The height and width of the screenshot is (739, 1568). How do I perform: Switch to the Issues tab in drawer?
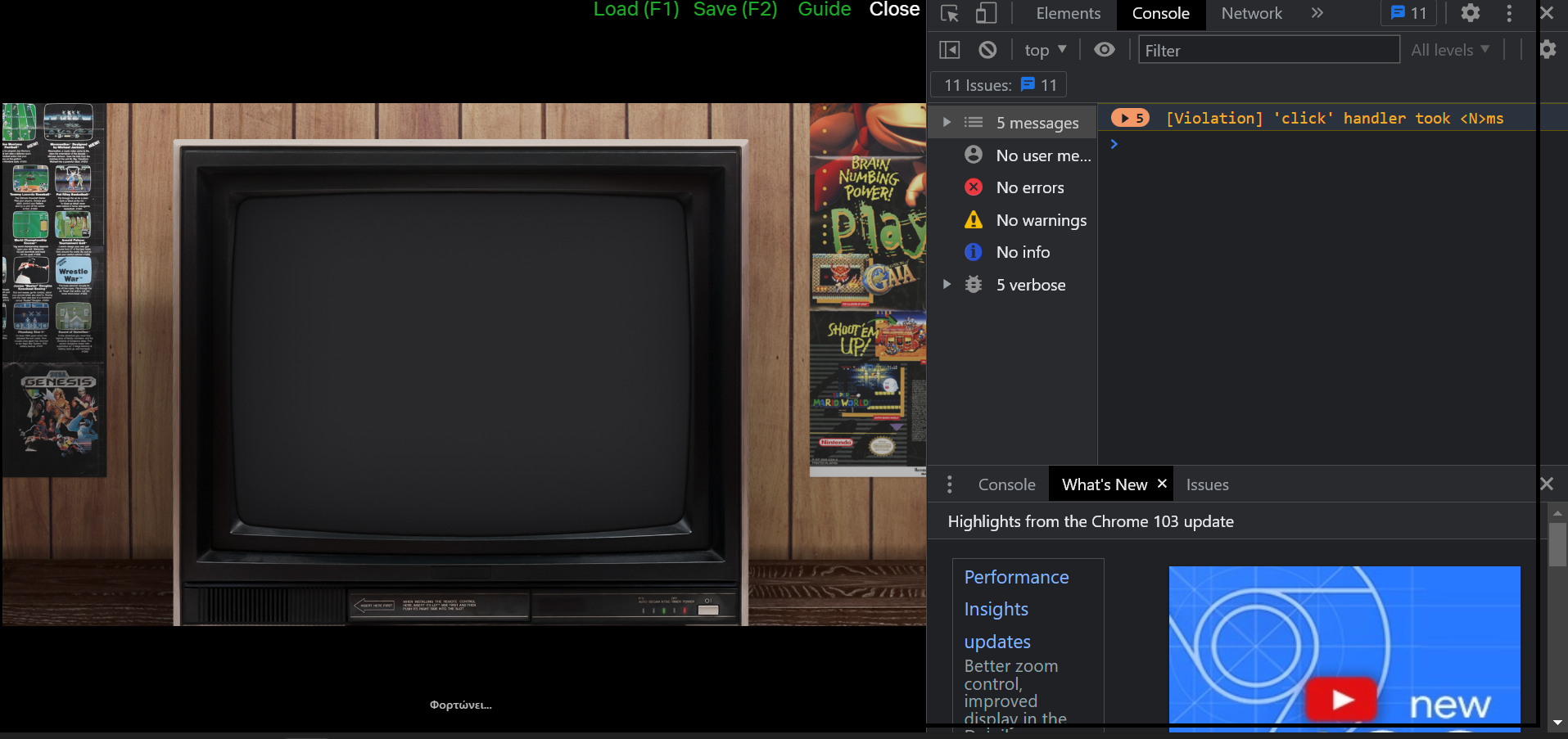pos(1207,484)
